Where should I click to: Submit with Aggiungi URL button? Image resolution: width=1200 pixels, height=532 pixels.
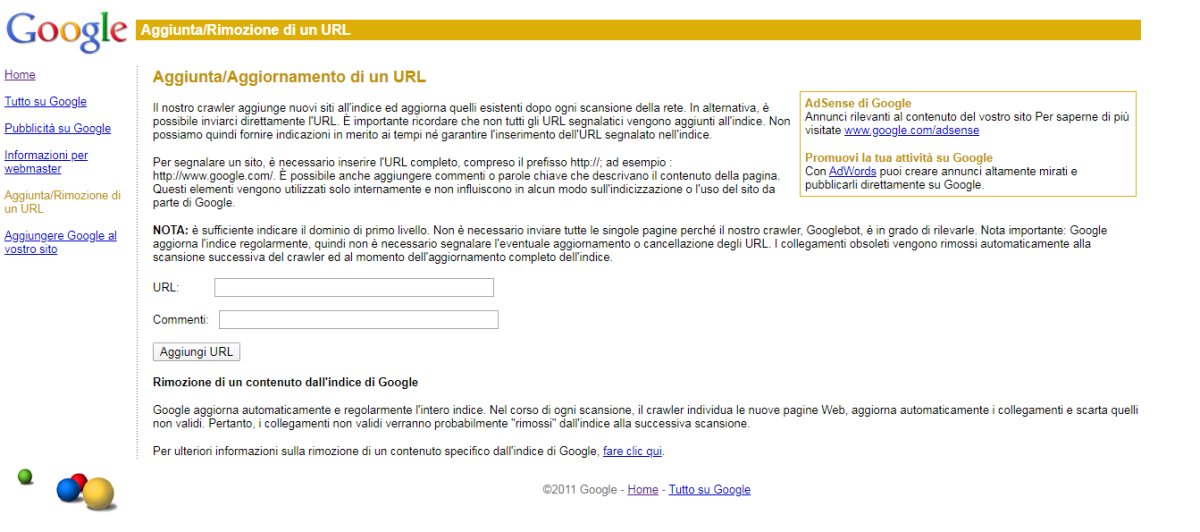[197, 352]
